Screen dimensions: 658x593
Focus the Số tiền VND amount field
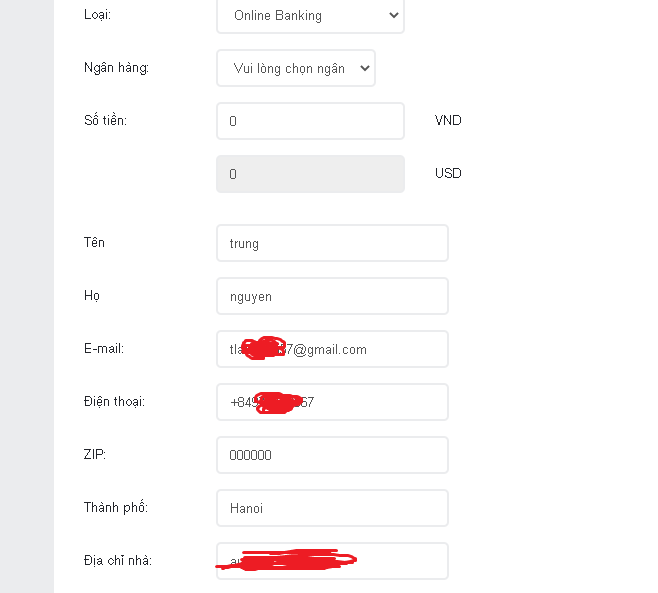(310, 121)
